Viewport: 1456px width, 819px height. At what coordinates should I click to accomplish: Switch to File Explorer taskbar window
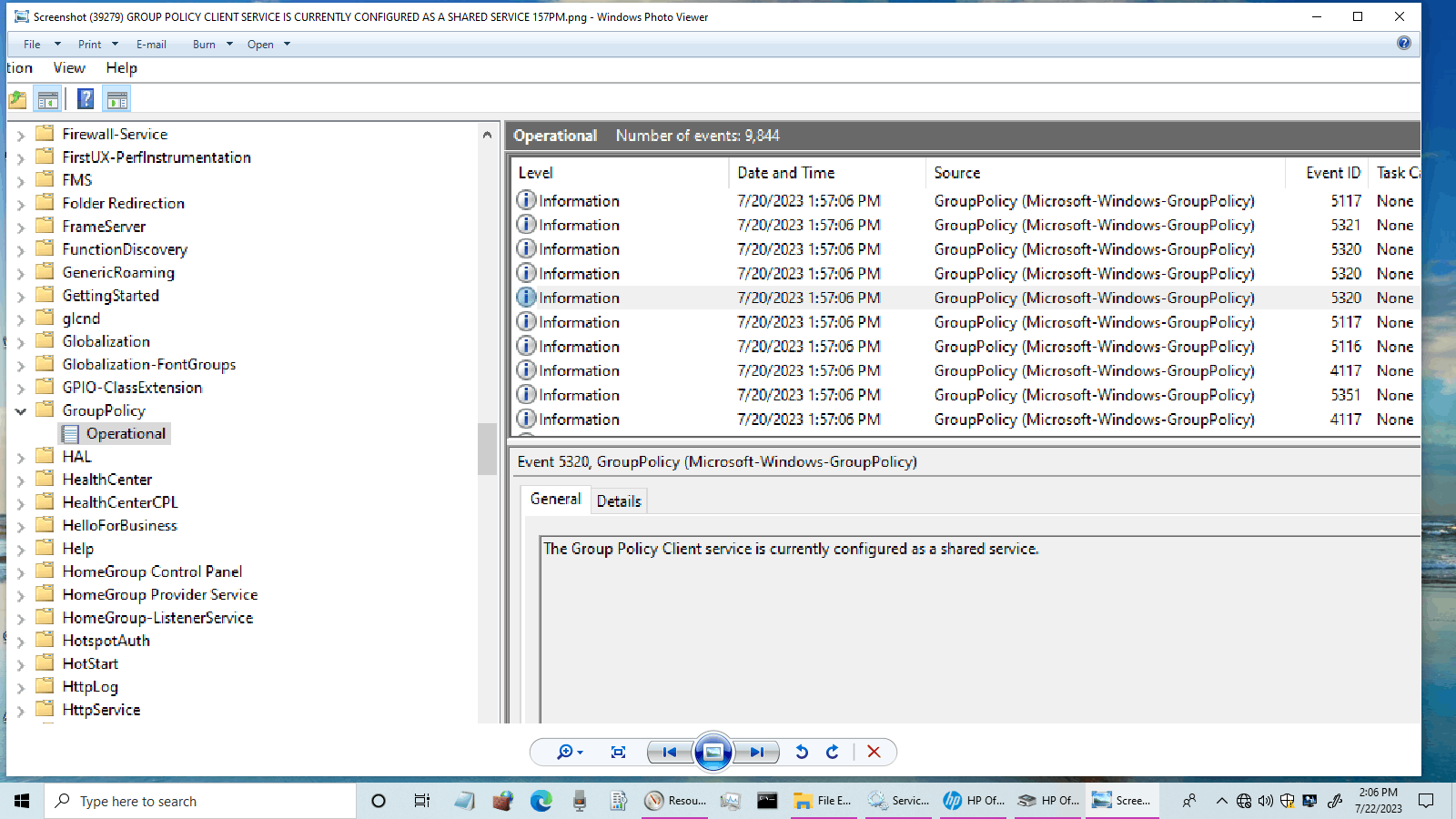point(824,801)
